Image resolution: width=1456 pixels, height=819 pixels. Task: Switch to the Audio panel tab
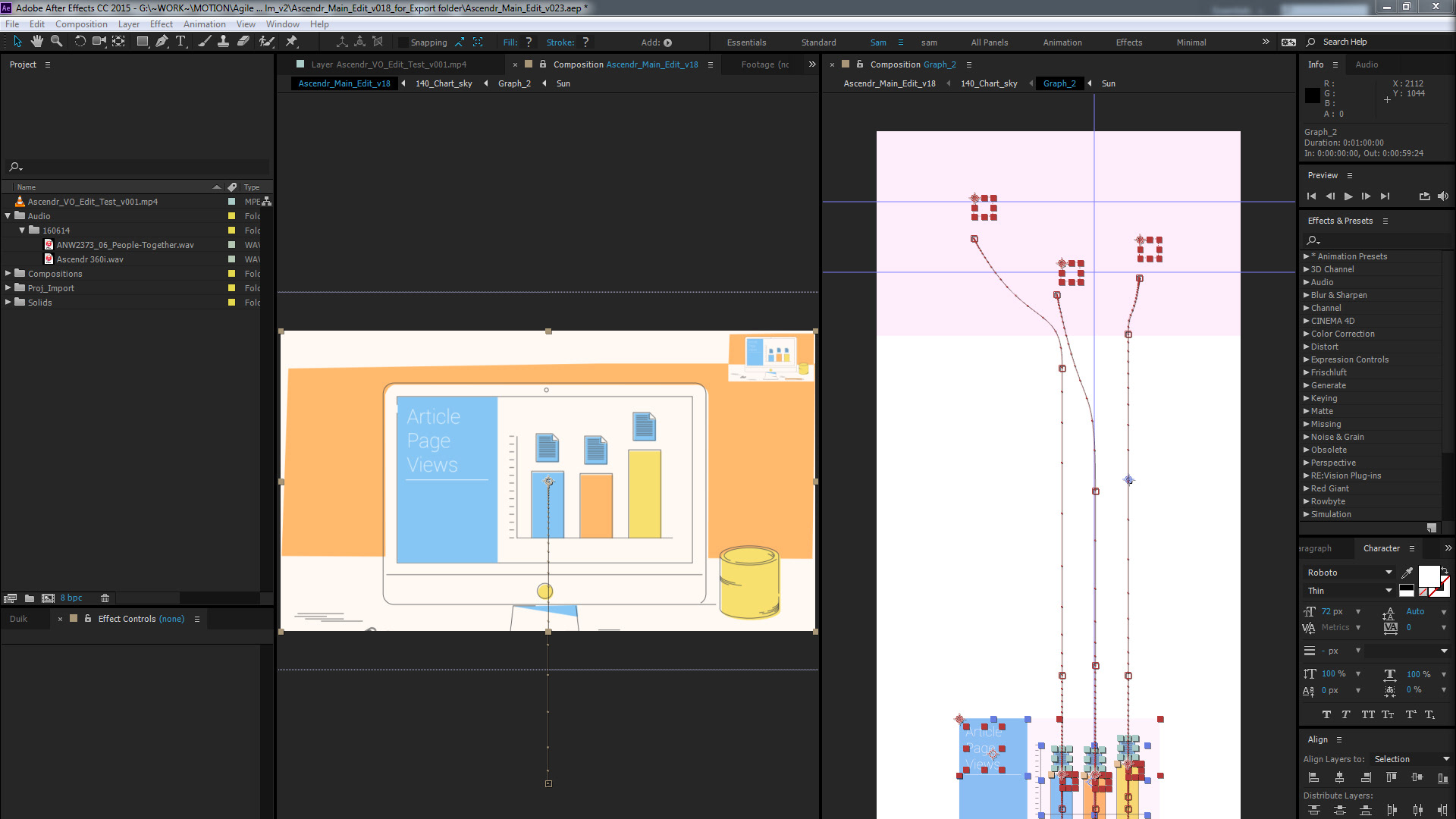(1367, 64)
